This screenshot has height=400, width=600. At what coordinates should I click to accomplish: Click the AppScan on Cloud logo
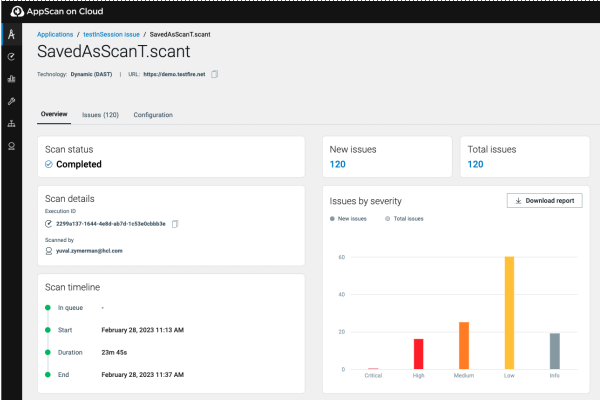pyautogui.click(x=58, y=10)
